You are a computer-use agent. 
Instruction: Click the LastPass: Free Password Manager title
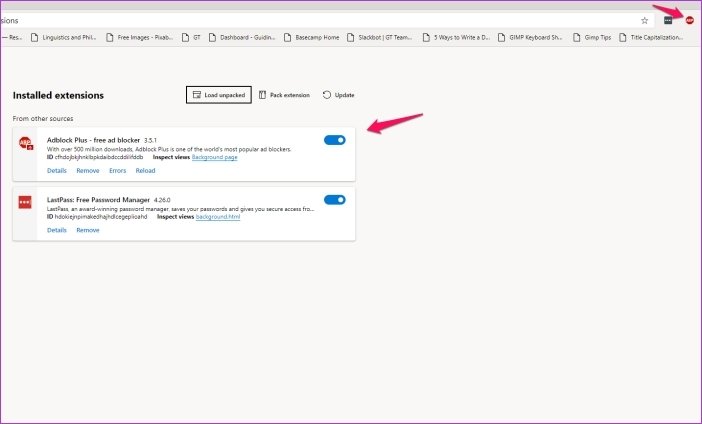click(x=98, y=200)
